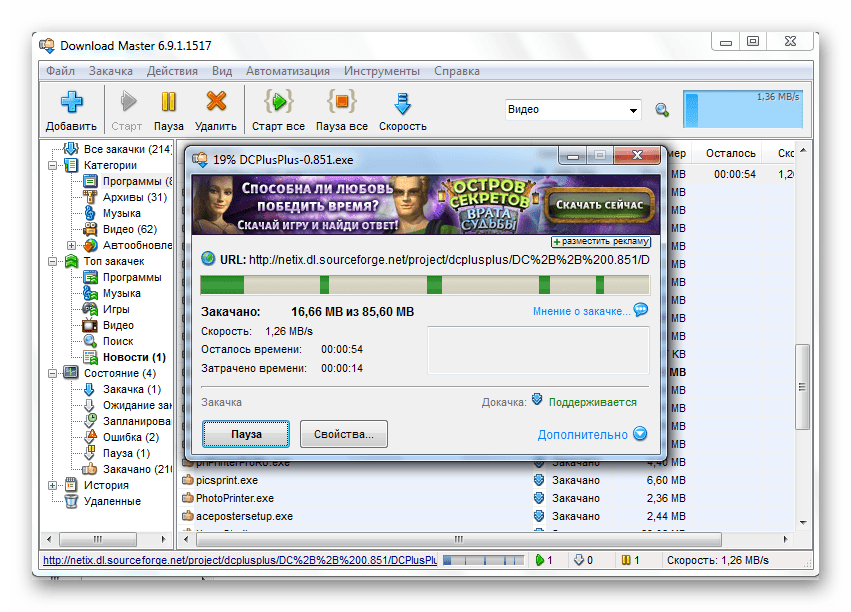Click the sourceforge URL link in status bar
Screen dimensions: 851x612
[x=240, y=560]
